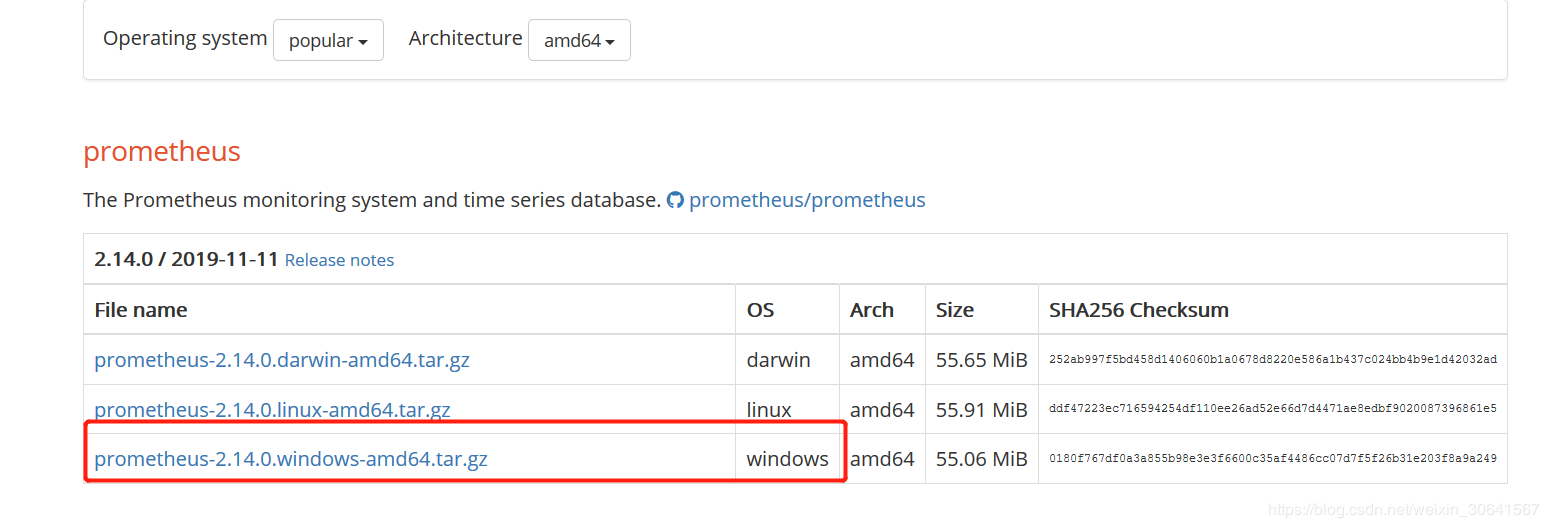Expand the Architecture "amd64" dropdown
The image size is (1549, 528).
[579, 41]
